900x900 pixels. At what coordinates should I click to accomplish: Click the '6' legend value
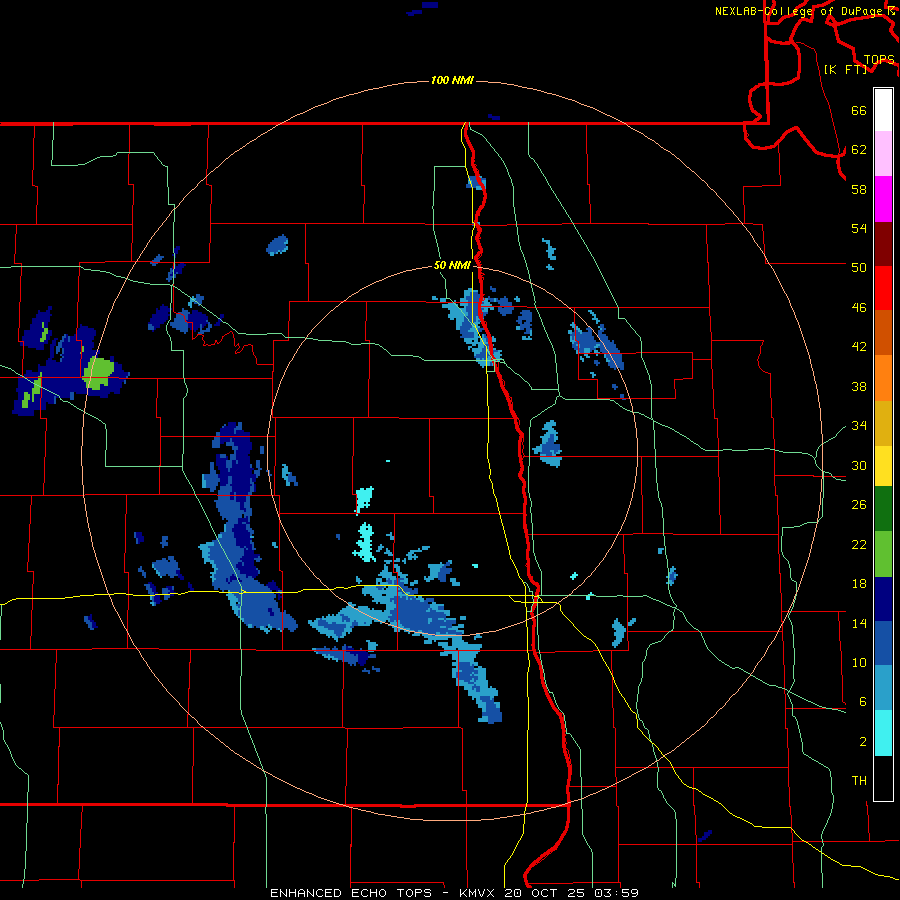(863, 702)
